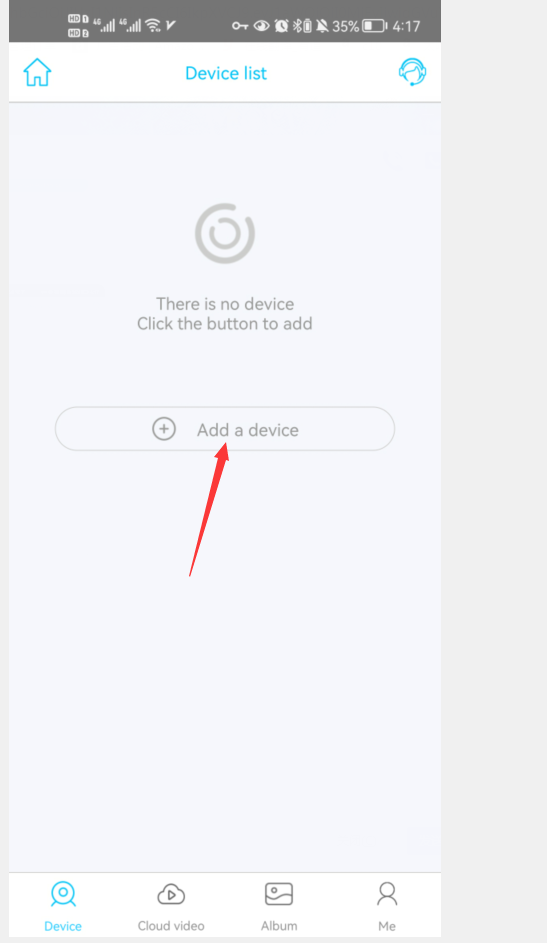Image resolution: width=547 pixels, height=943 pixels.
Task: Click the empty-state circular logo
Action: tap(225, 233)
